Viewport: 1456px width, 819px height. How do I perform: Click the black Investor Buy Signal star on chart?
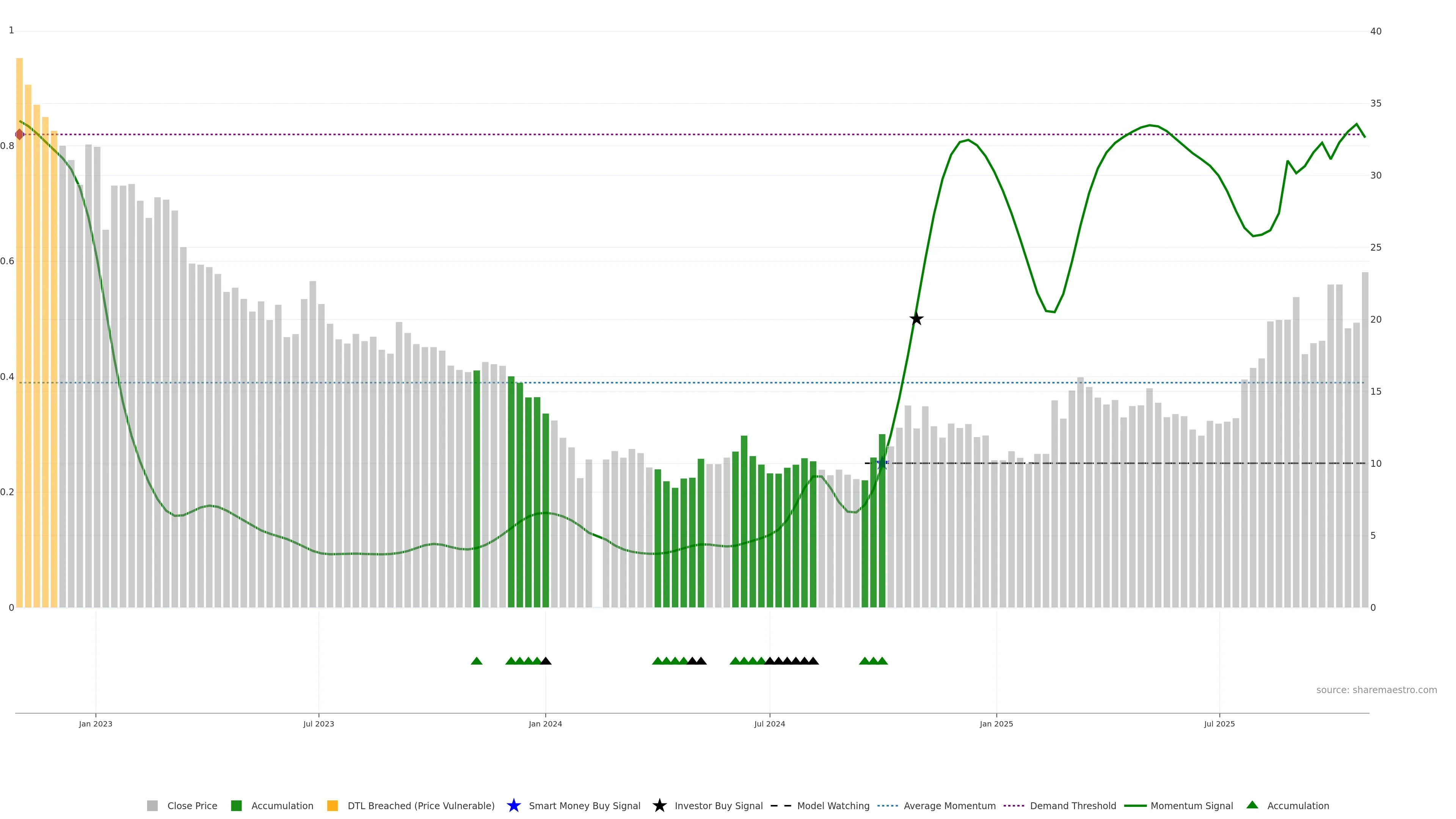coord(916,319)
